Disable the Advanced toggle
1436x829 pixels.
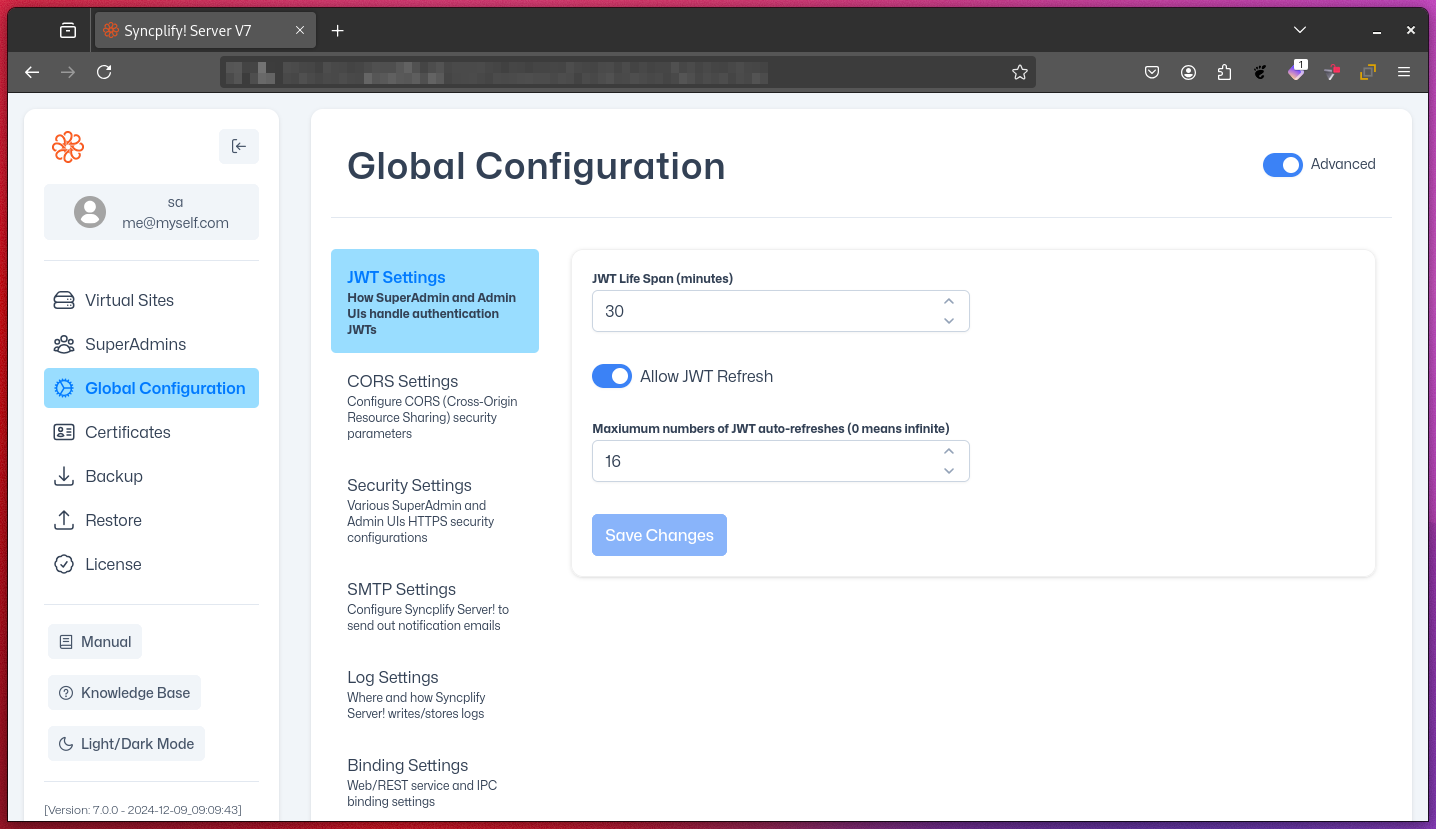1283,164
